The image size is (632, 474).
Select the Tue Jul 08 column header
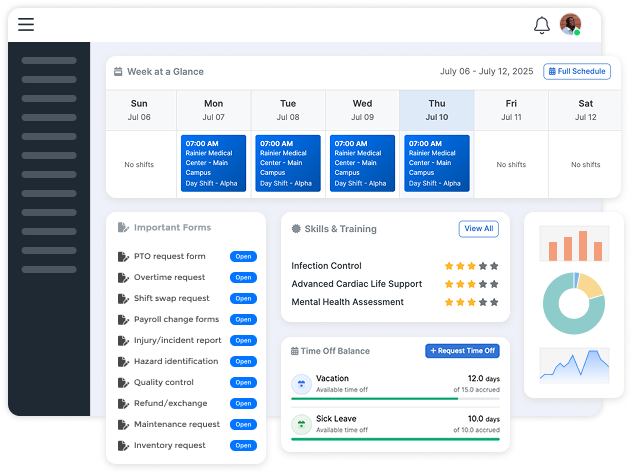[x=288, y=110]
